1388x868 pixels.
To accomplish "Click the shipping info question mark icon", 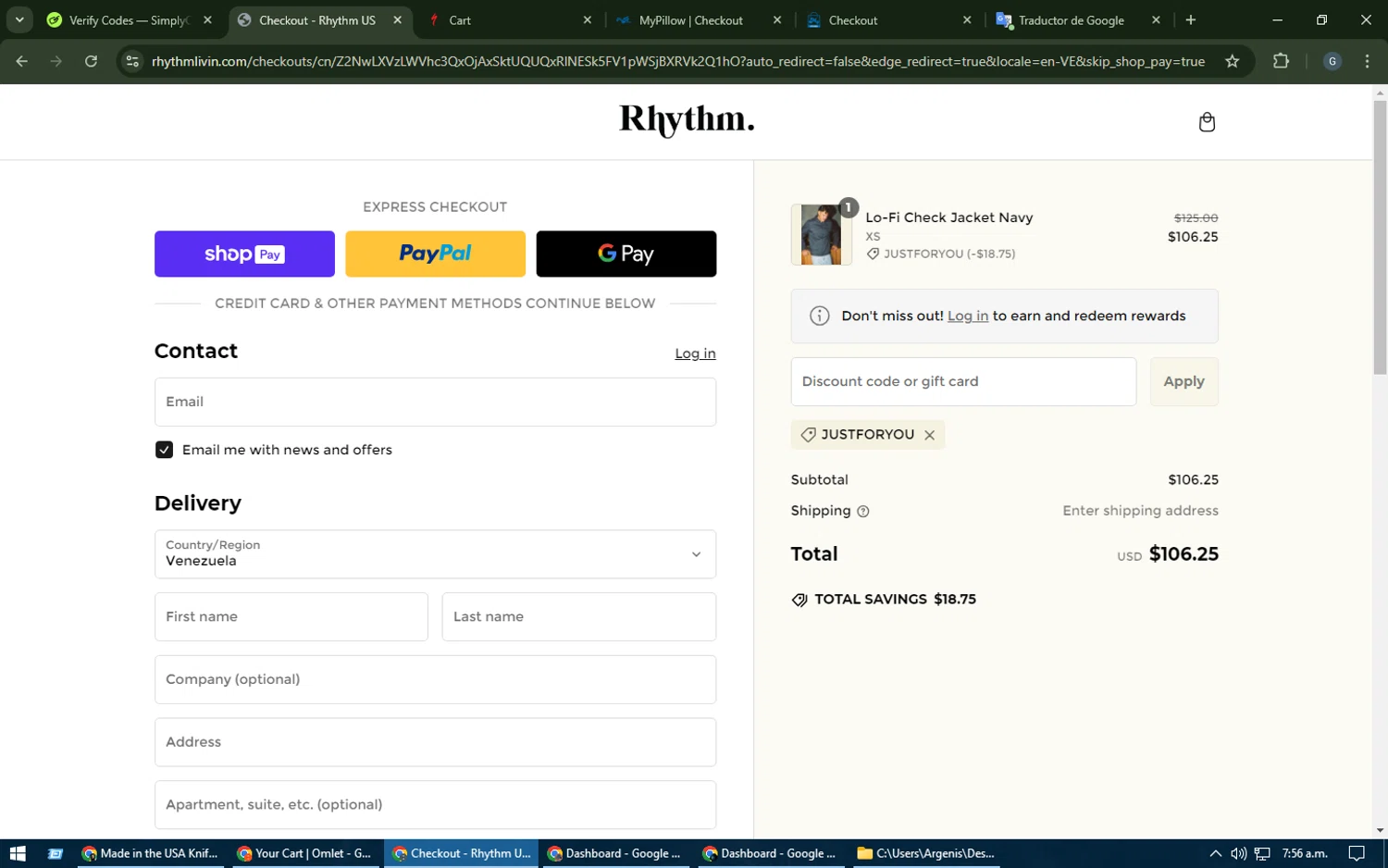I will click(863, 512).
